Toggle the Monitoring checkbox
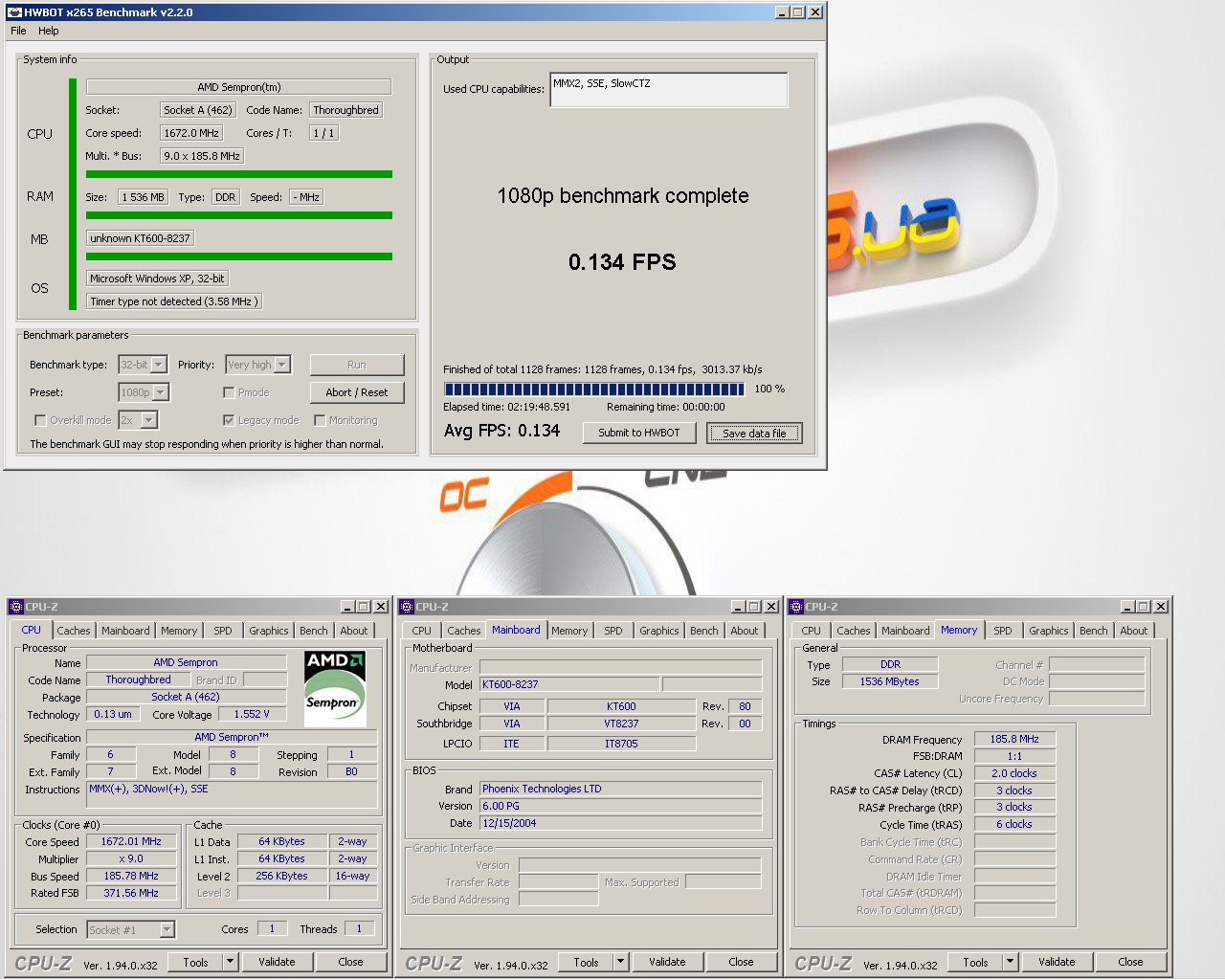 pos(320,420)
